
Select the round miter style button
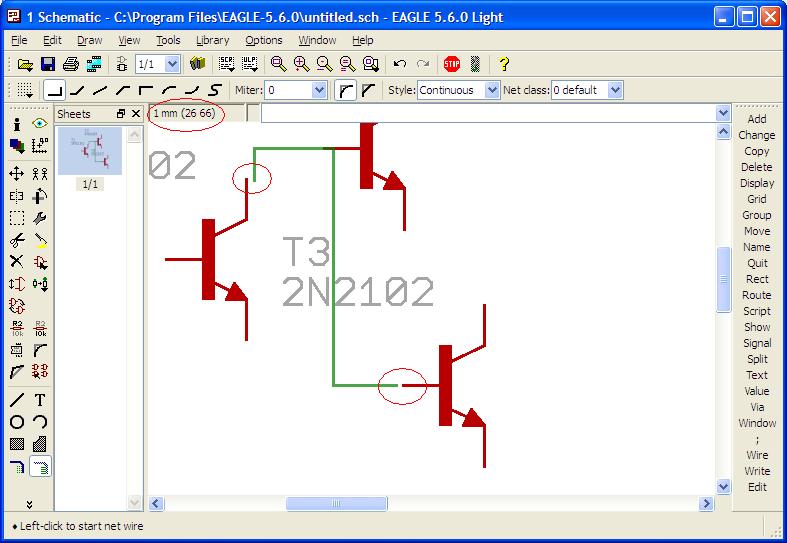[x=345, y=90]
